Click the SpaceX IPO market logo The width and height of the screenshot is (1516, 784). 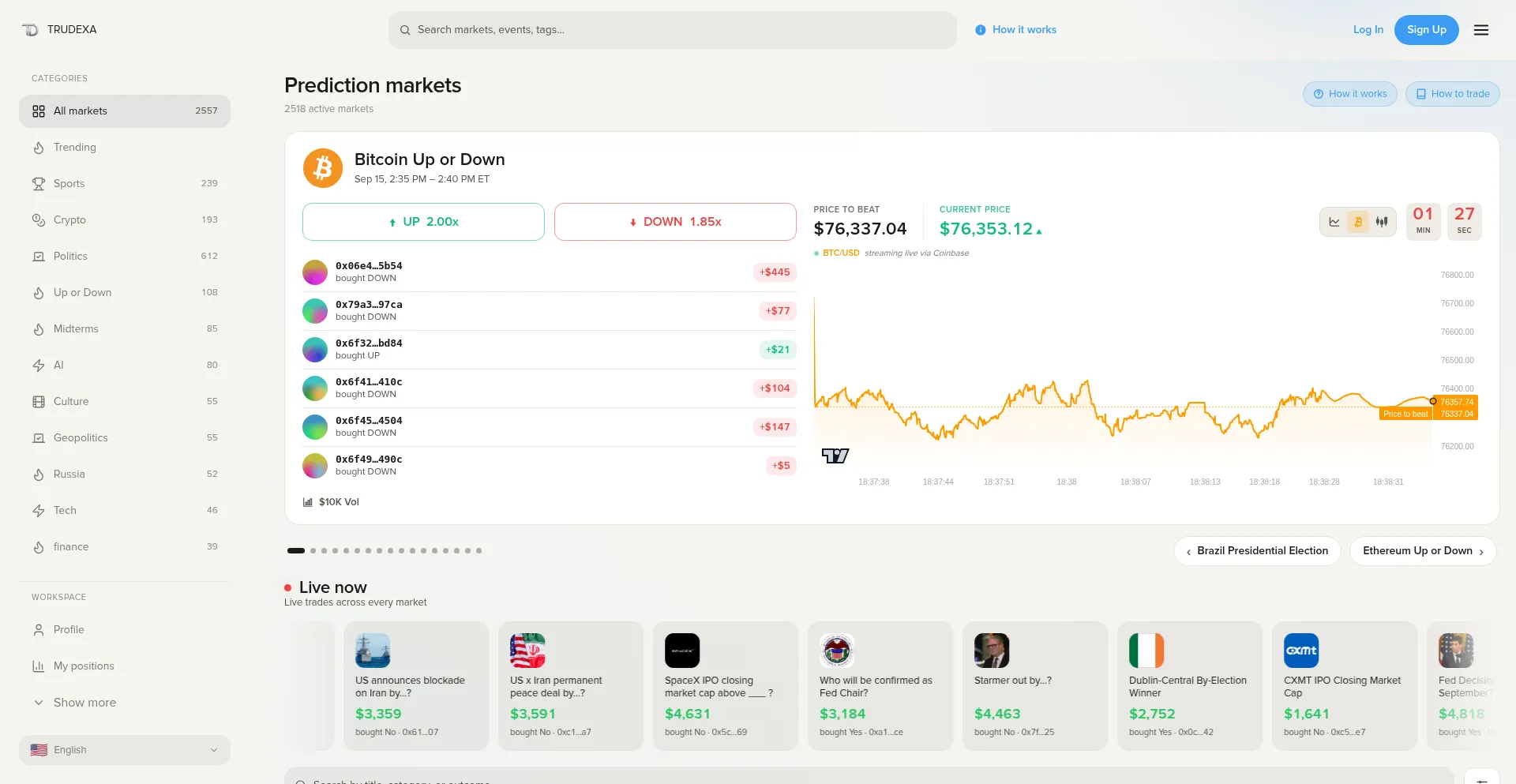coord(682,651)
